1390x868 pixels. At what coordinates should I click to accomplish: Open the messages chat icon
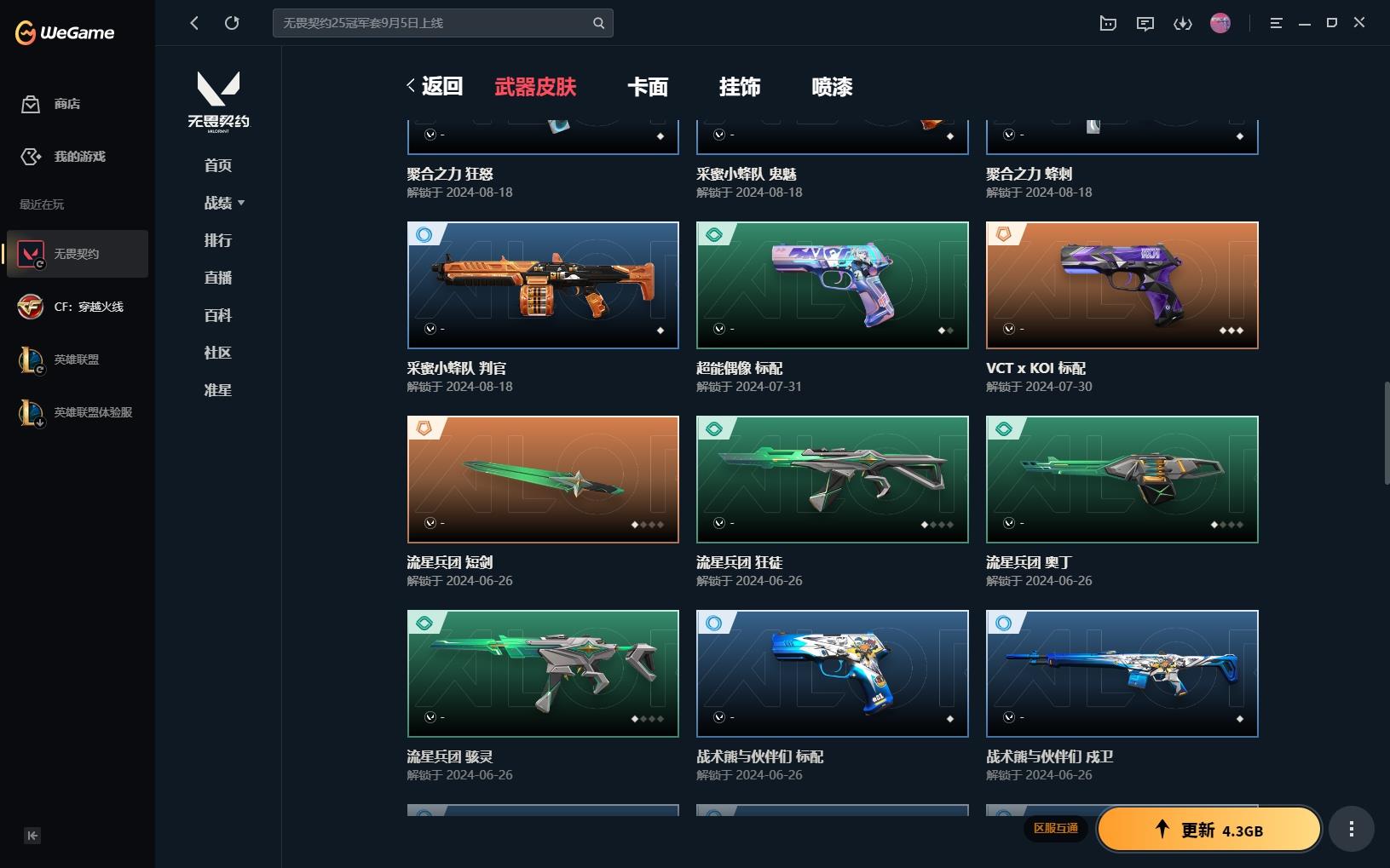(x=1145, y=23)
